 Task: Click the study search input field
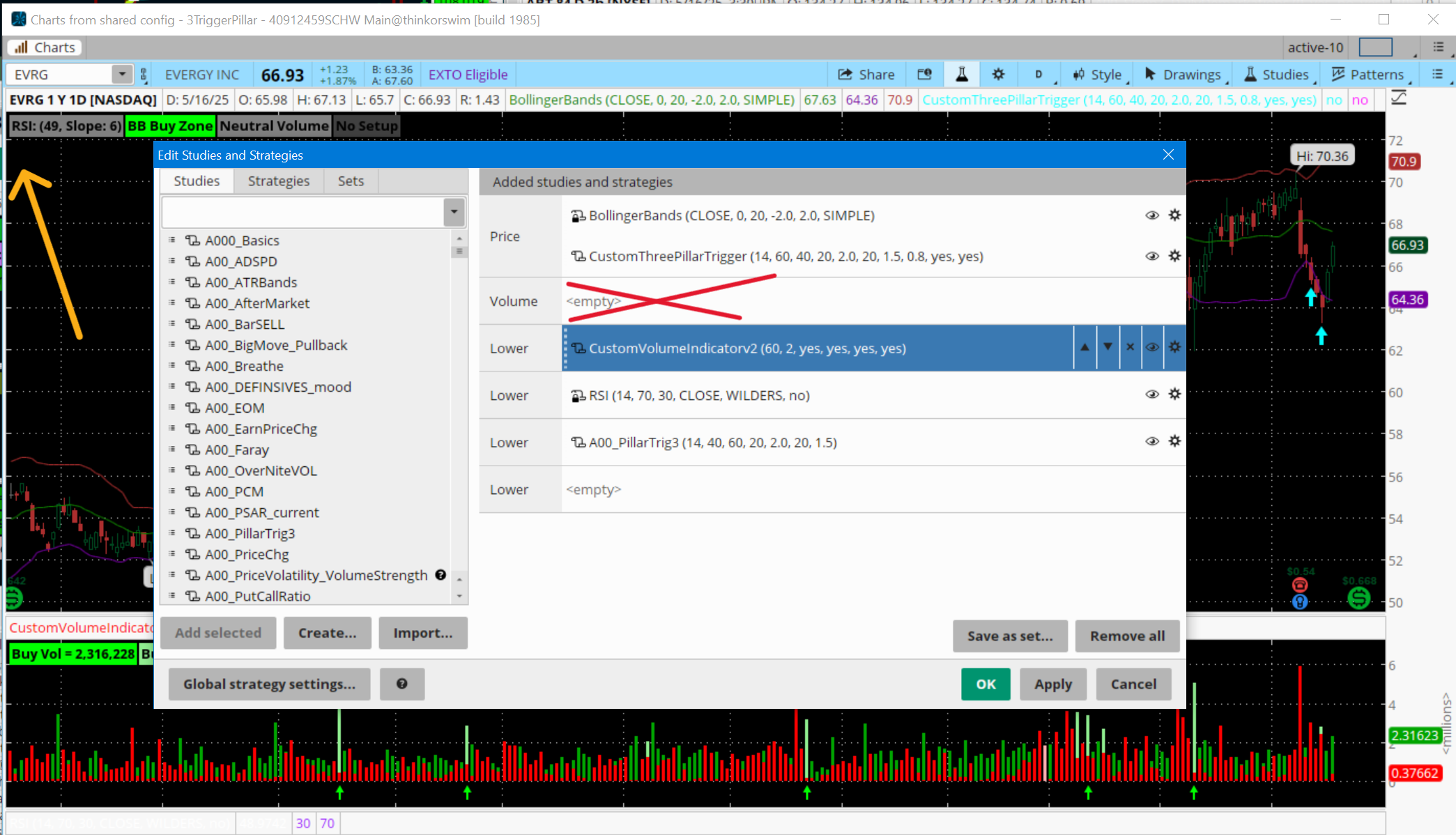302,212
